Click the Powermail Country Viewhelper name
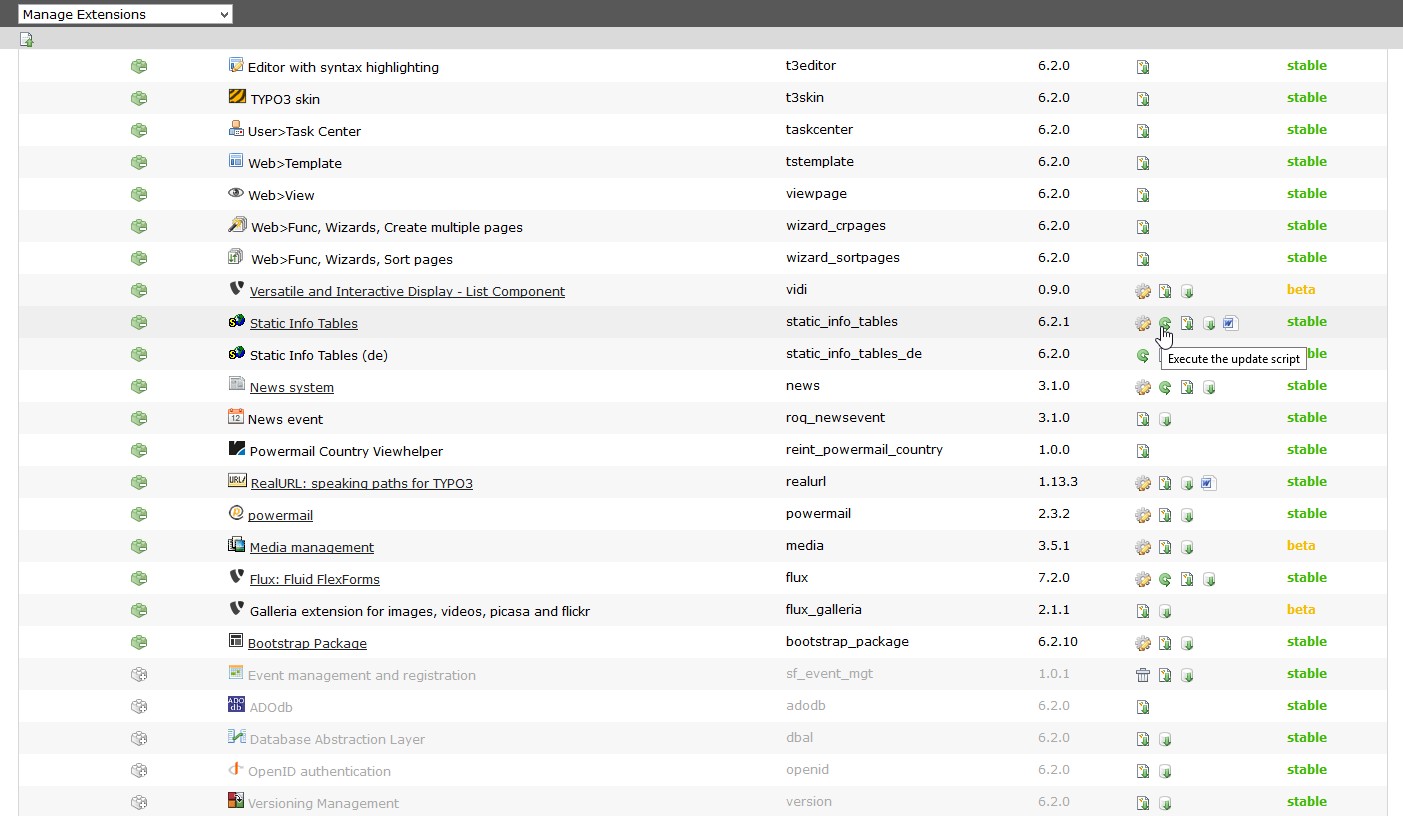The height and width of the screenshot is (816, 1403). [346, 452]
